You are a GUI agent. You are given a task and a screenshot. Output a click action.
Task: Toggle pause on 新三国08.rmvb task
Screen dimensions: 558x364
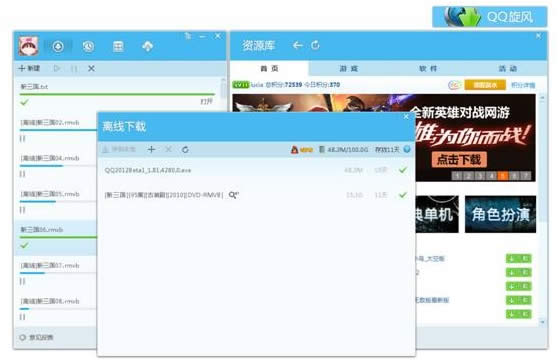pyautogui.click(x=22, y=317)
